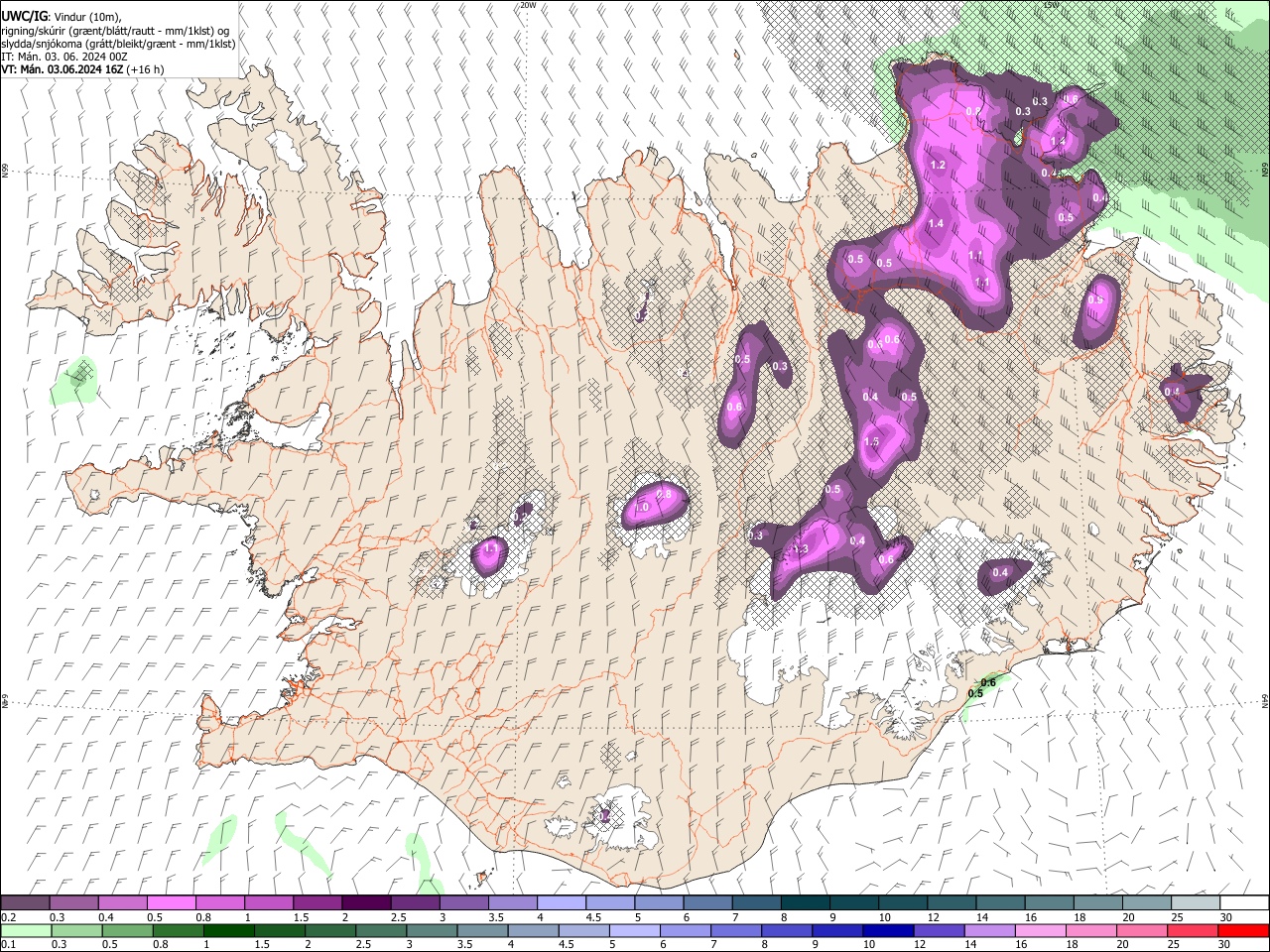Pick the 0.3 swatch in the green rain legend
The width and height of the screenshot is (1270, 952).
point(74,931)
